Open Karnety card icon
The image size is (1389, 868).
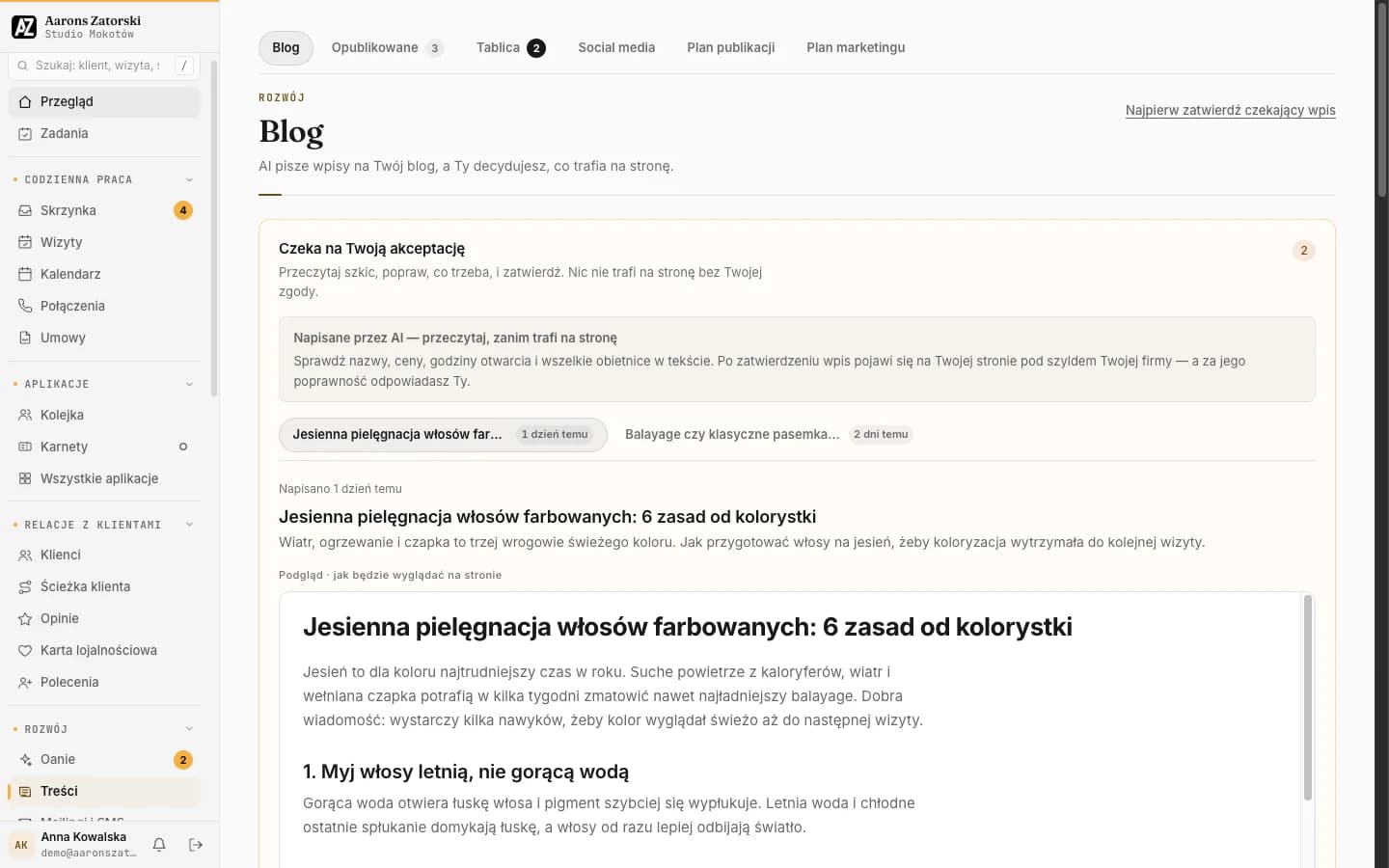(25, 447)
